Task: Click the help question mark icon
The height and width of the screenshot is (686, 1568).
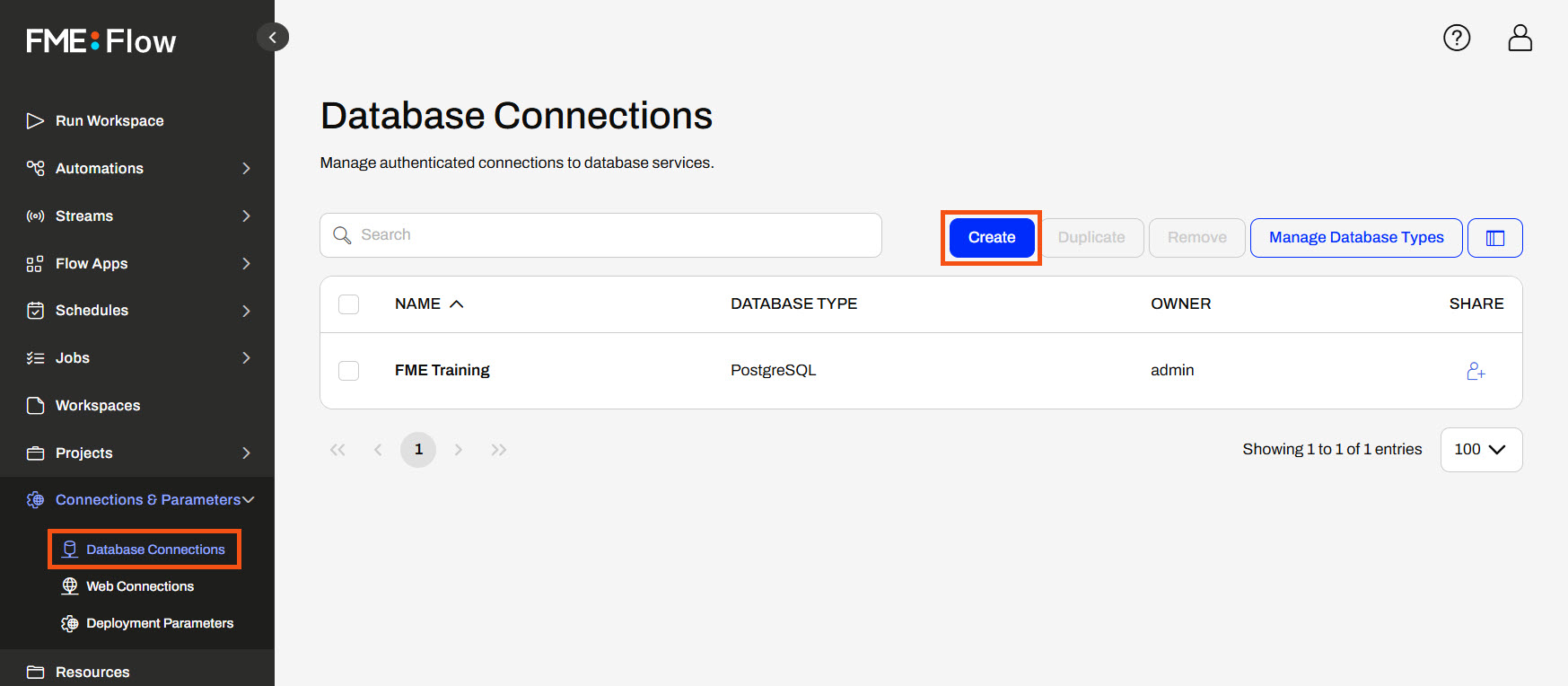Action: [1456, 38]
